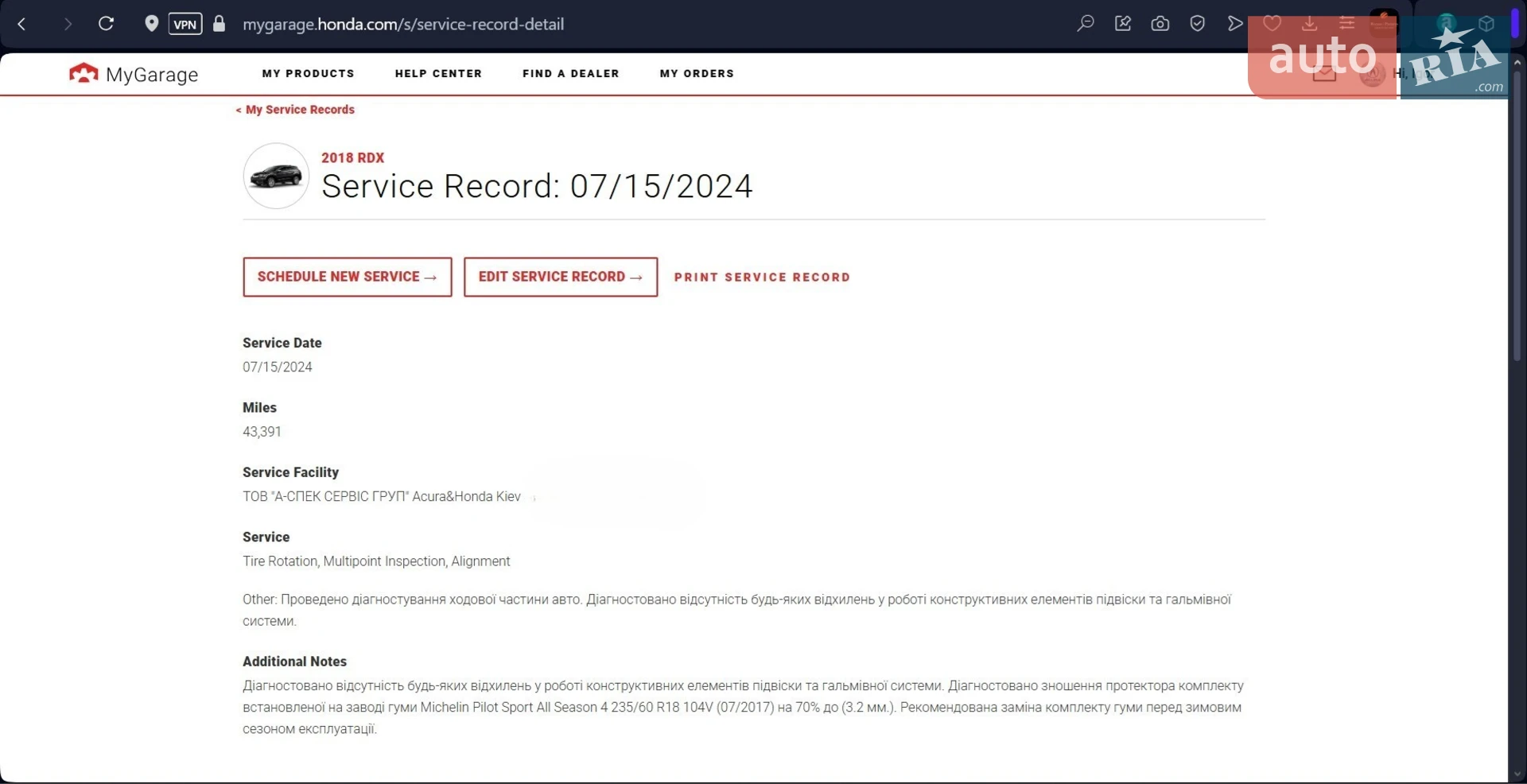1527x784 pixels.
Task: Click the browser forward arrow
Action: click(68, 24)
